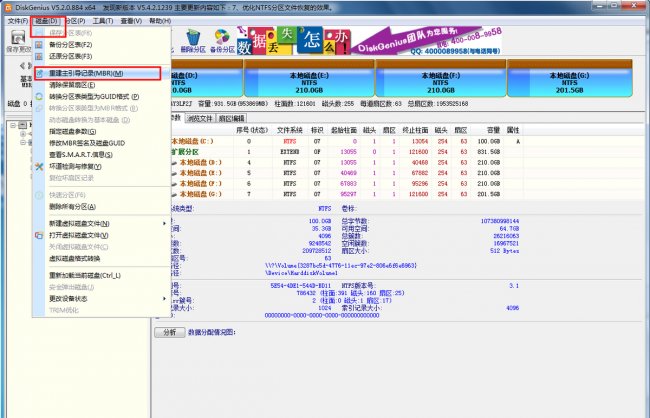Viewport: 650px width, 418px height.
Task: Click the hard disk icon in the tree
Action: pos(23,125)
